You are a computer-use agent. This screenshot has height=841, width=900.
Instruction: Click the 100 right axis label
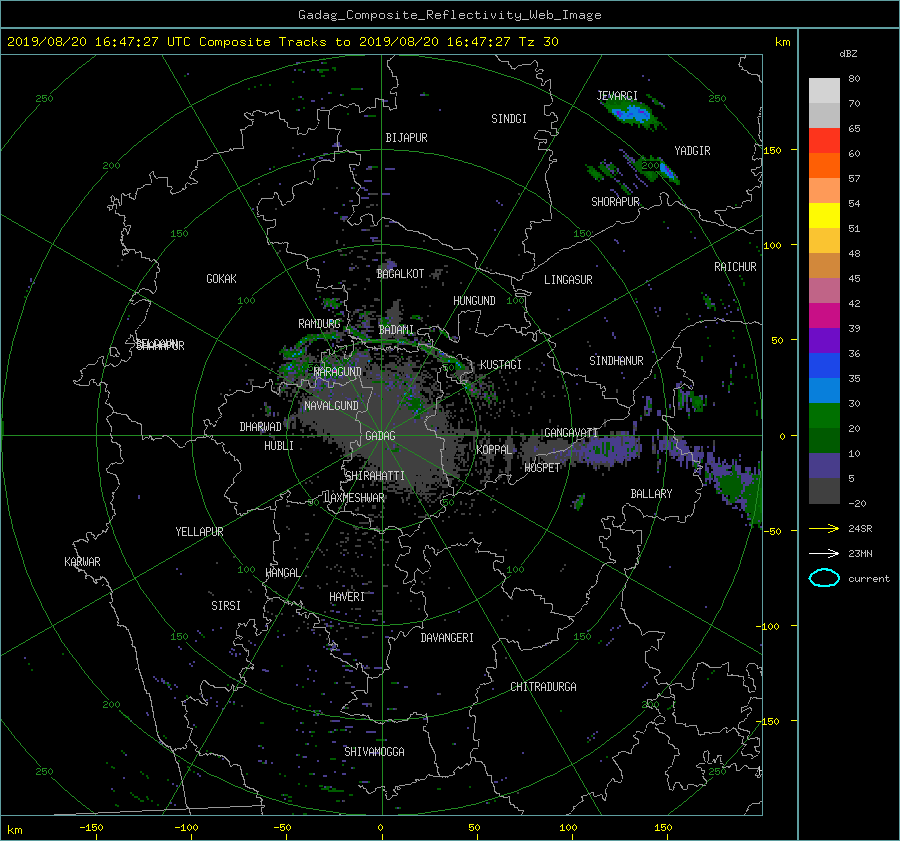click(772, 246)
